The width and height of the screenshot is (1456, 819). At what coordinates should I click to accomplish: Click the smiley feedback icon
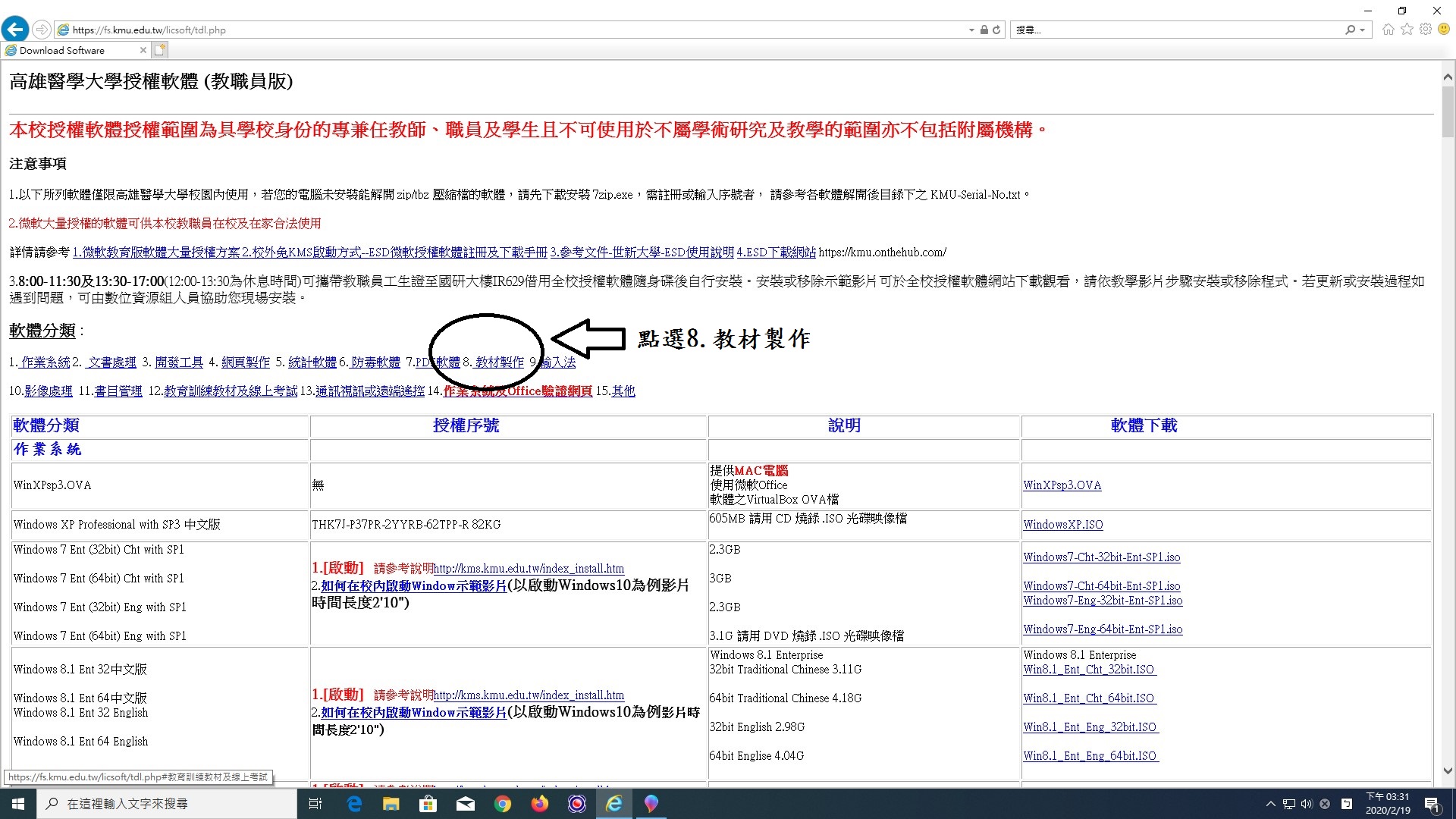pyautogui.click(x=1444, y=29)
